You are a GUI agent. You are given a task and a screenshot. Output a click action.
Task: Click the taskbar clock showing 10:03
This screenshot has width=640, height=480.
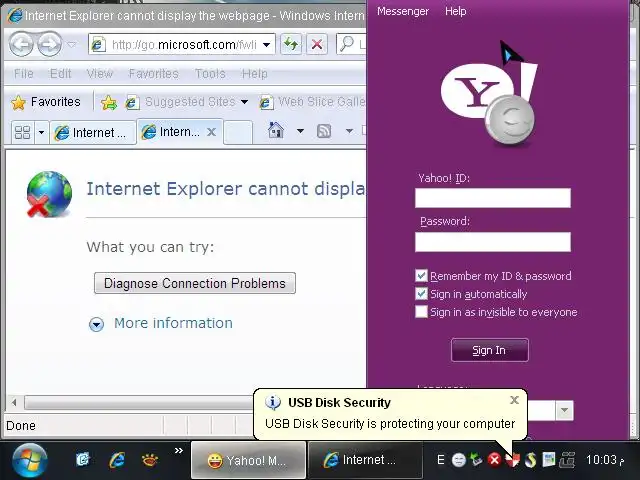[x=605, y=460]
